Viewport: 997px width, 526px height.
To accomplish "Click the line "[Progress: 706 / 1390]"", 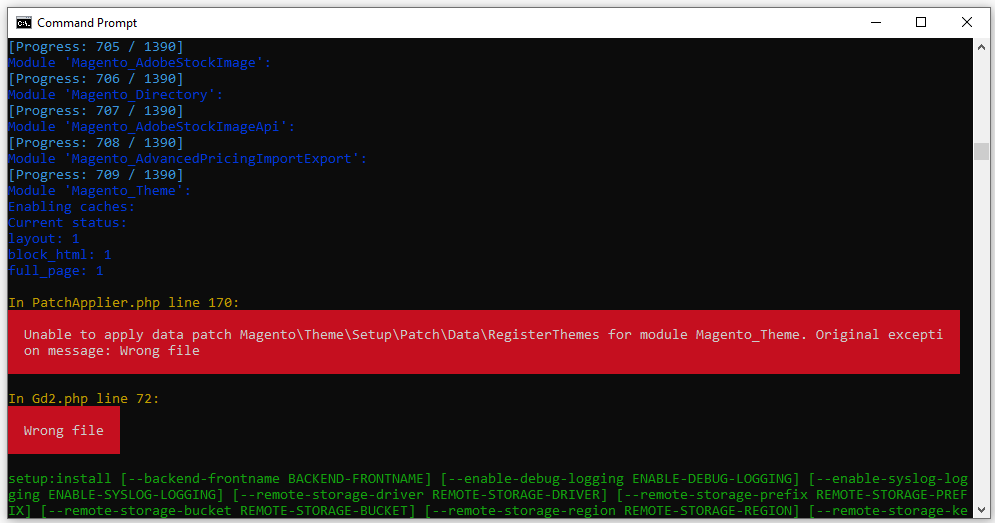I will (x=95, y=79).
